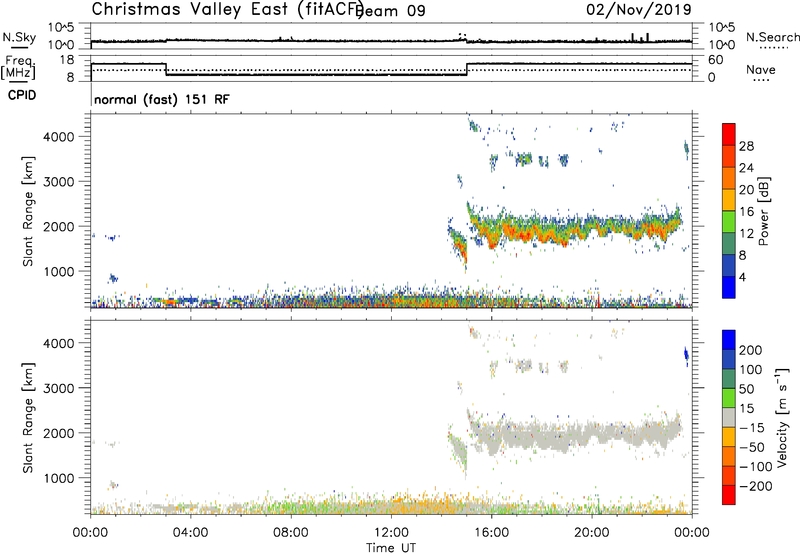Click the blue velocity patch near 3800 km

[686, 354]
